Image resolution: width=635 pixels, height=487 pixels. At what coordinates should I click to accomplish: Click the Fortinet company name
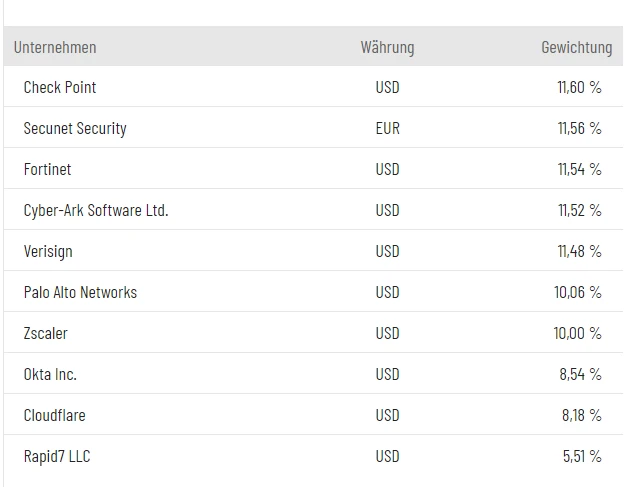coord(48,170)
